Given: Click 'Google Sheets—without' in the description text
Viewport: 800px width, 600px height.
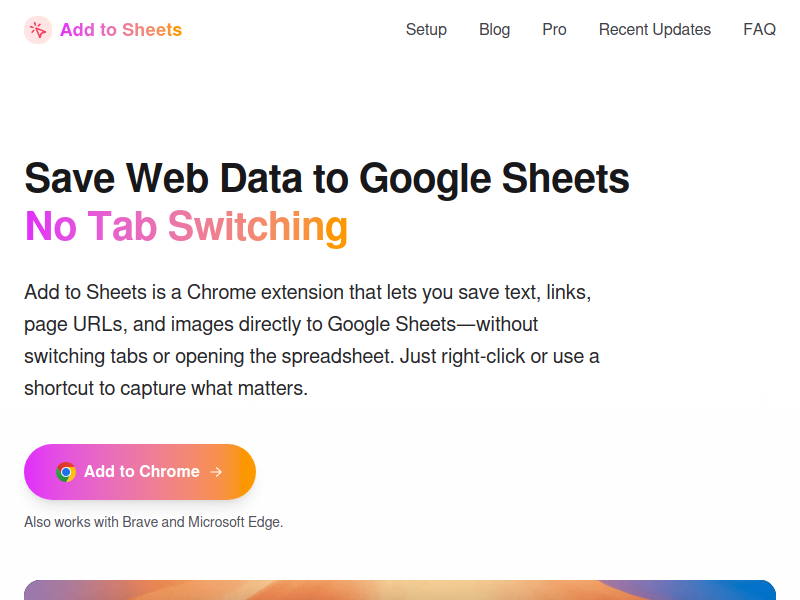Looking at the screenshot, I should pyautogui.click(x=433, y=324).
